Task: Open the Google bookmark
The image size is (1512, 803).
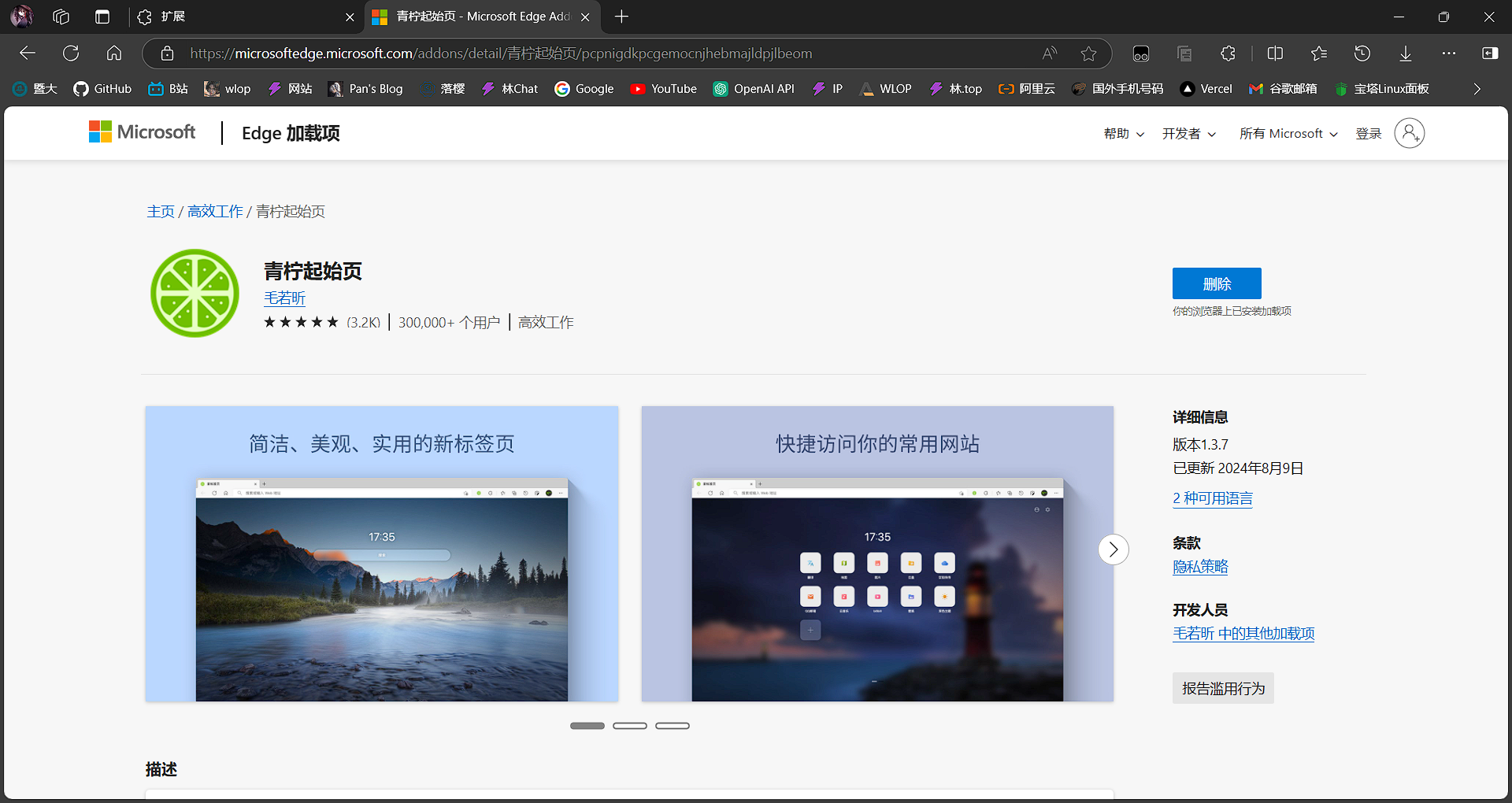Action: pyautogui.click(x=584, y=89)
